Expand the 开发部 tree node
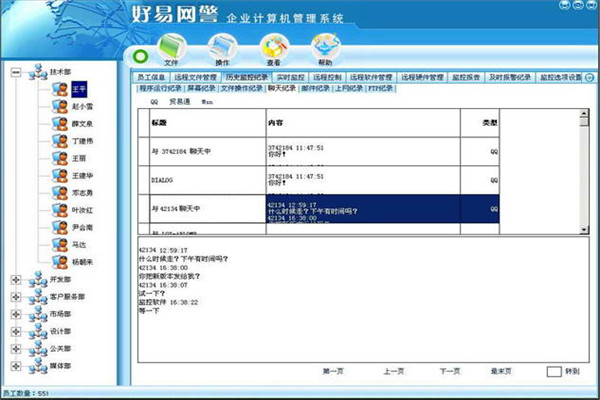This screenshot has height=400, width=600. (16, 280)
